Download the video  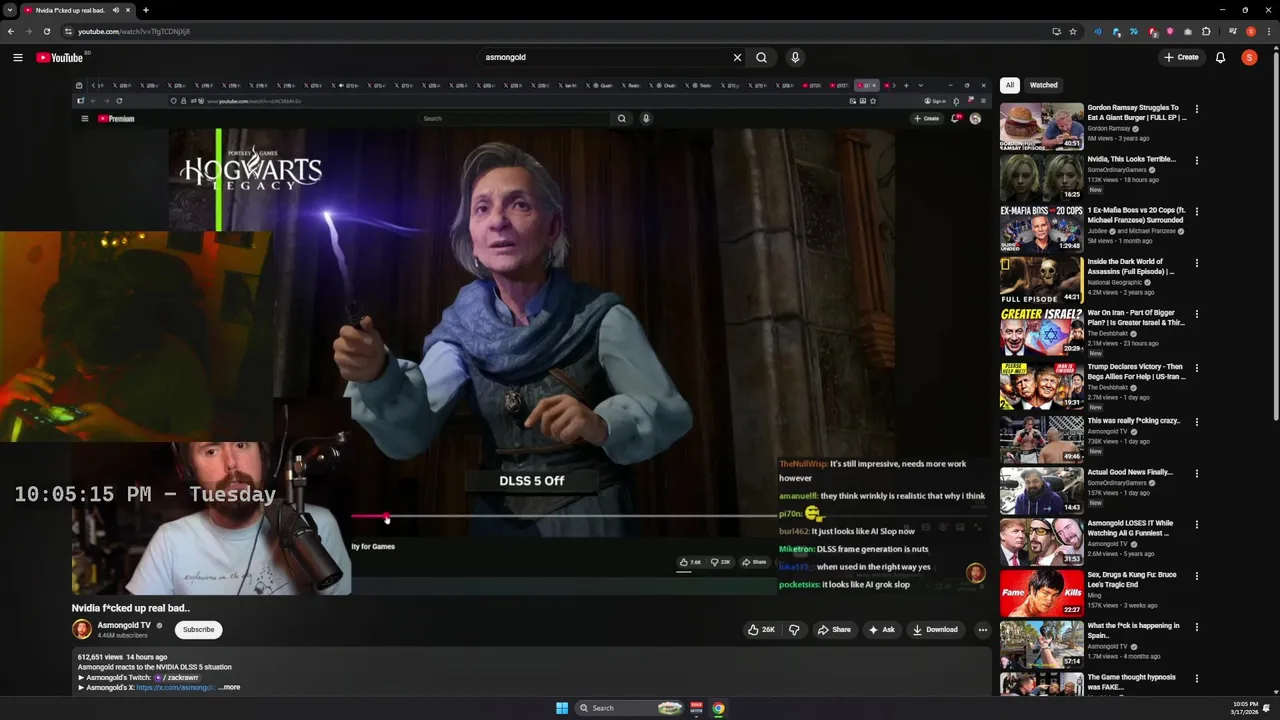pos(935,630)
